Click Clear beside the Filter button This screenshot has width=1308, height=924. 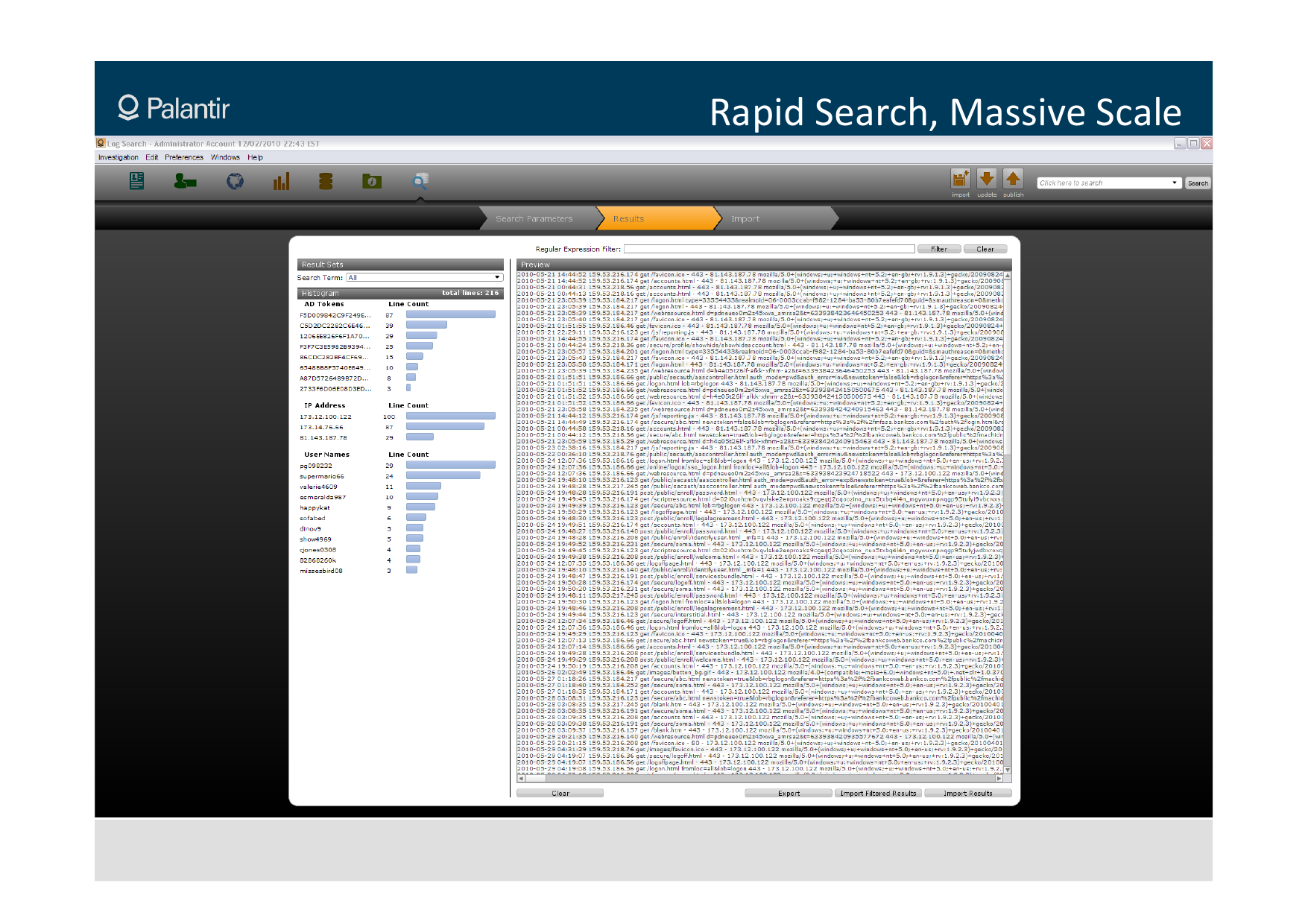pos(985,249)
